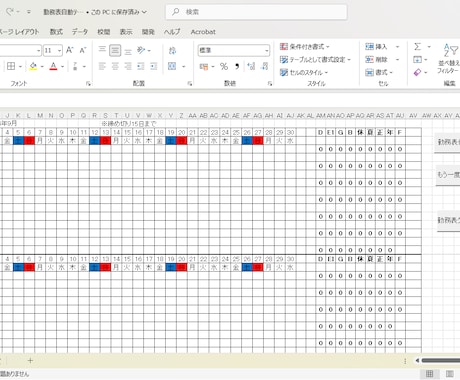
Task: Click the Clear eraser icon
Action: click(x=417, y=72)
